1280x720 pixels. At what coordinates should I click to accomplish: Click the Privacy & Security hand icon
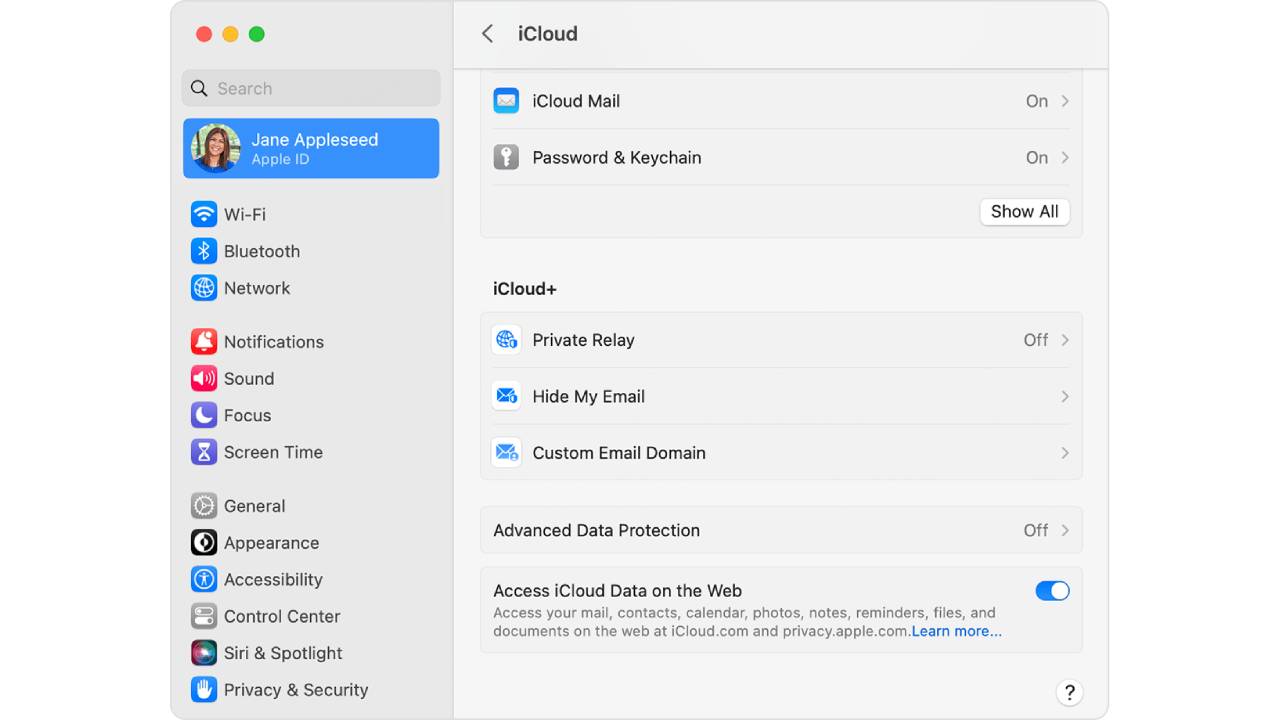(204, 690)
